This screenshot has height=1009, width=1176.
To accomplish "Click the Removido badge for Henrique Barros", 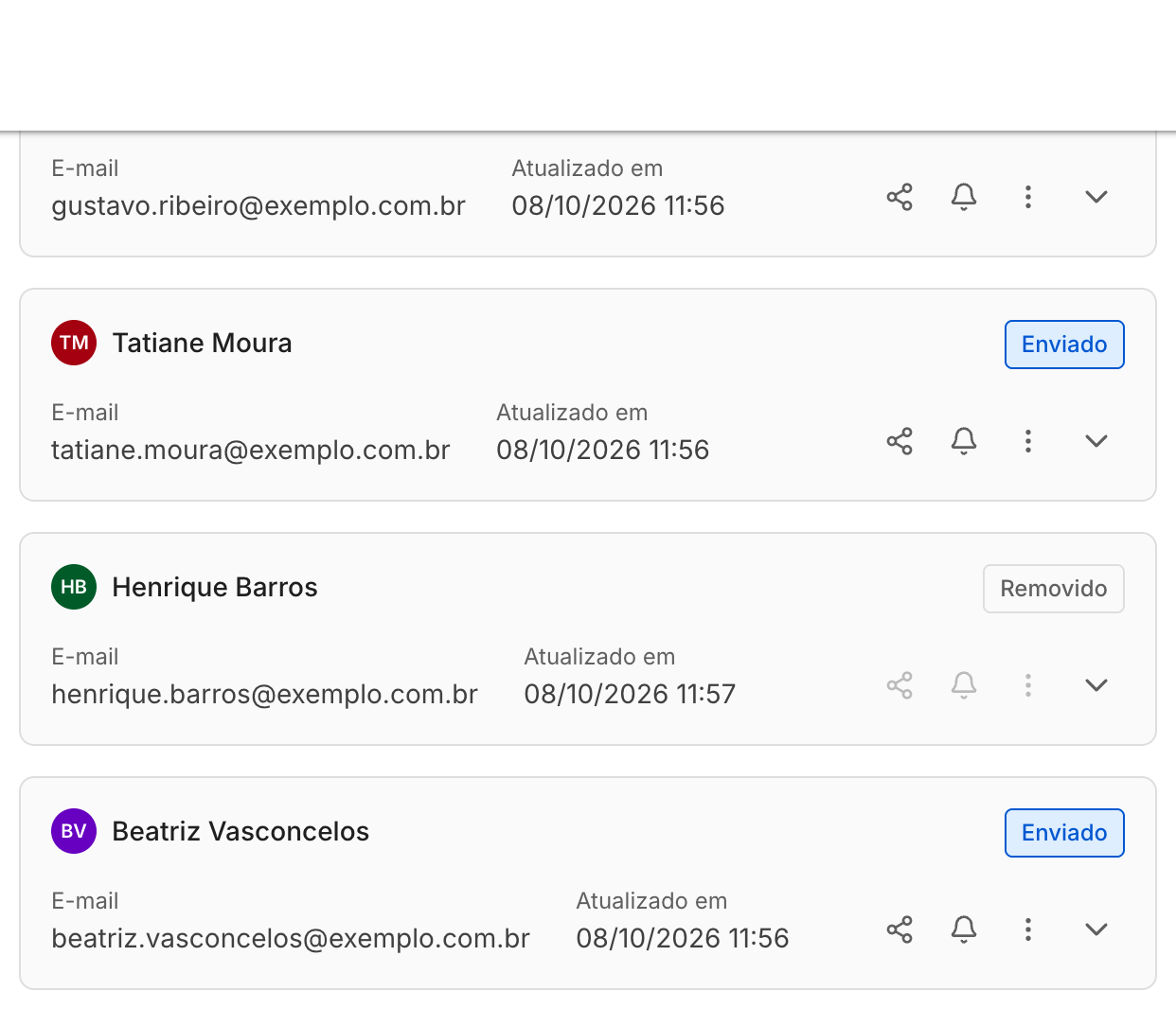I will pos(1054,589).
